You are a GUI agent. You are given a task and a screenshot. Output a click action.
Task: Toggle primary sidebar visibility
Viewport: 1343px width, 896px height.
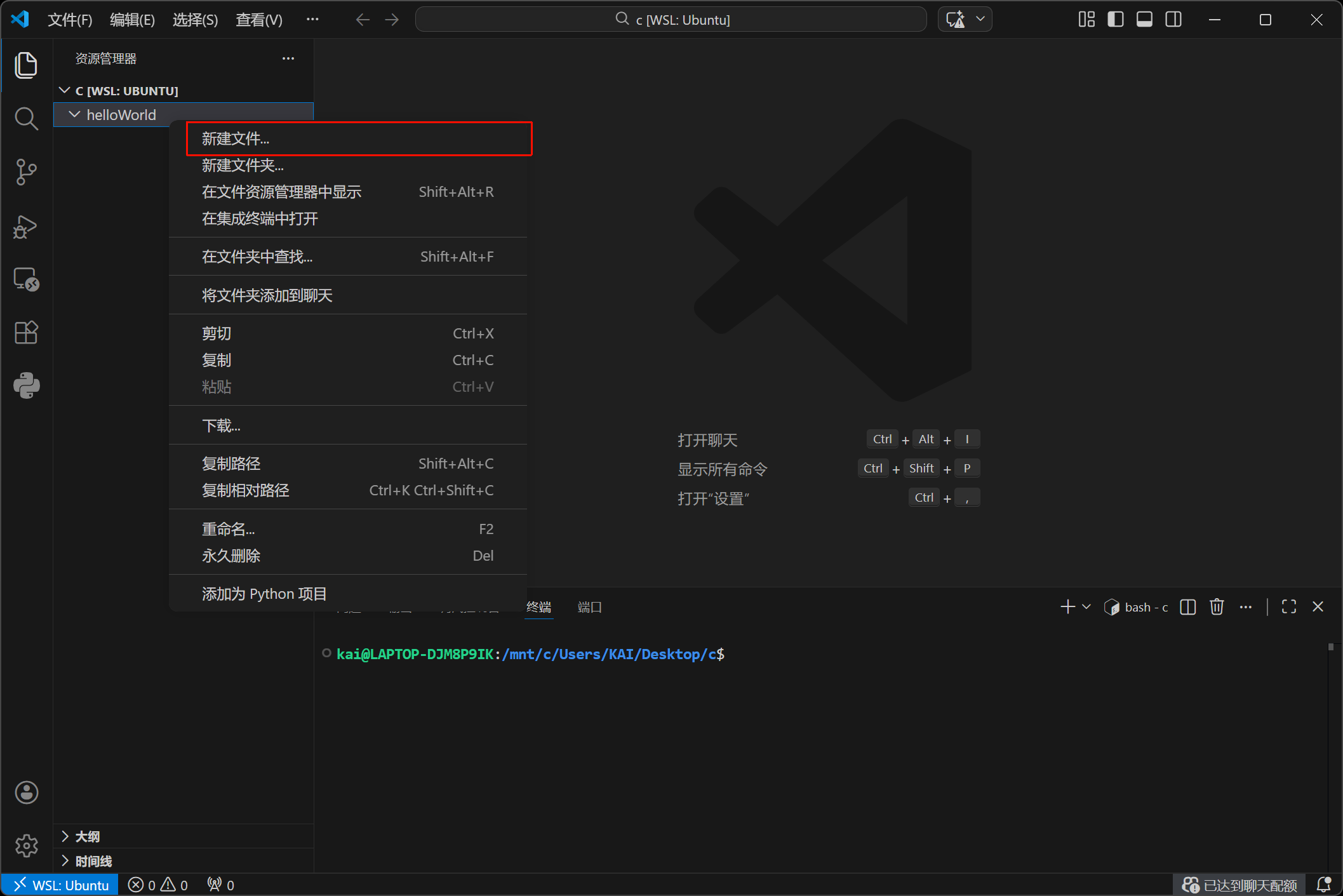point(1116,20)
